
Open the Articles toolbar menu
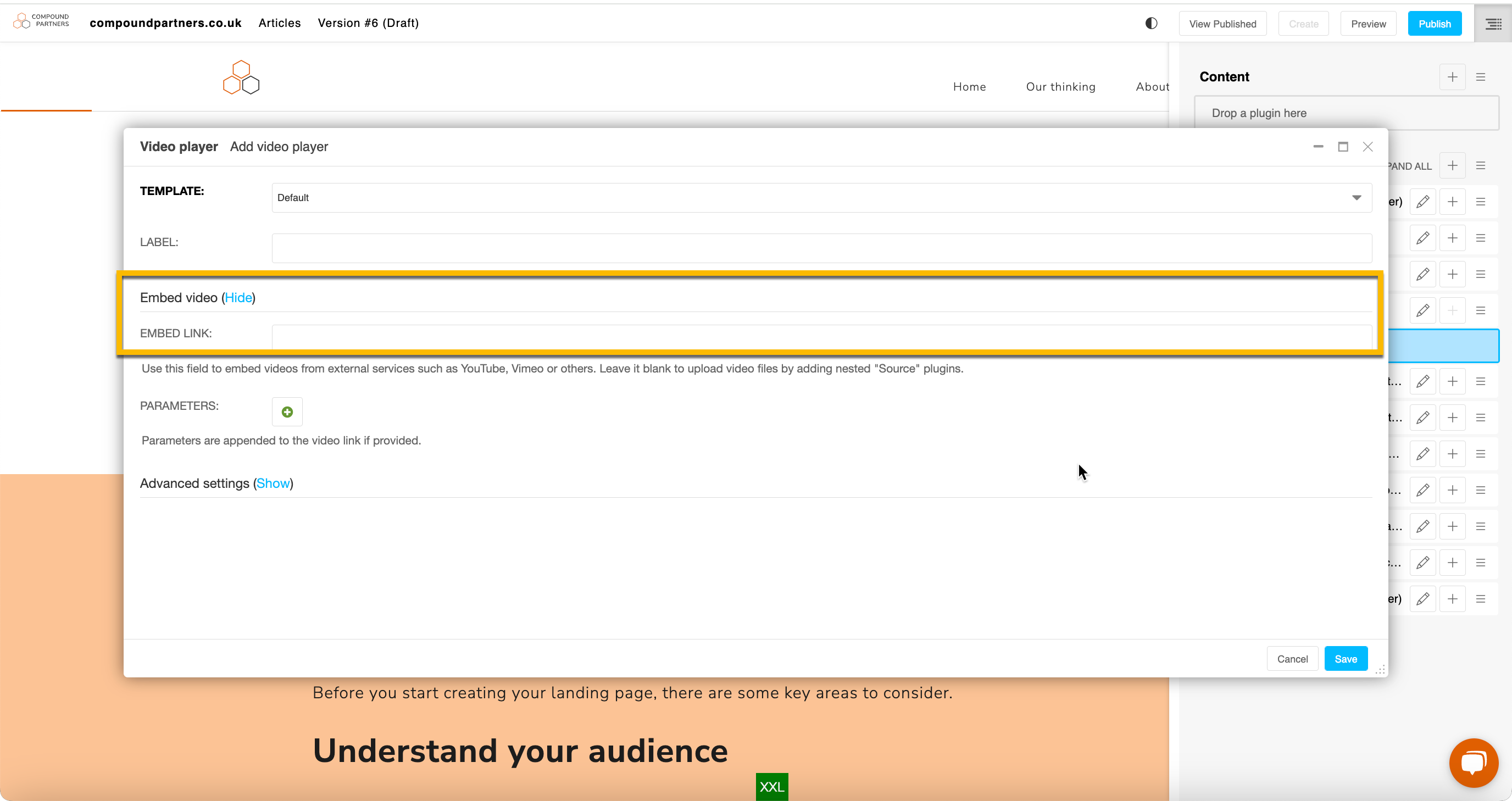(280, 23)
